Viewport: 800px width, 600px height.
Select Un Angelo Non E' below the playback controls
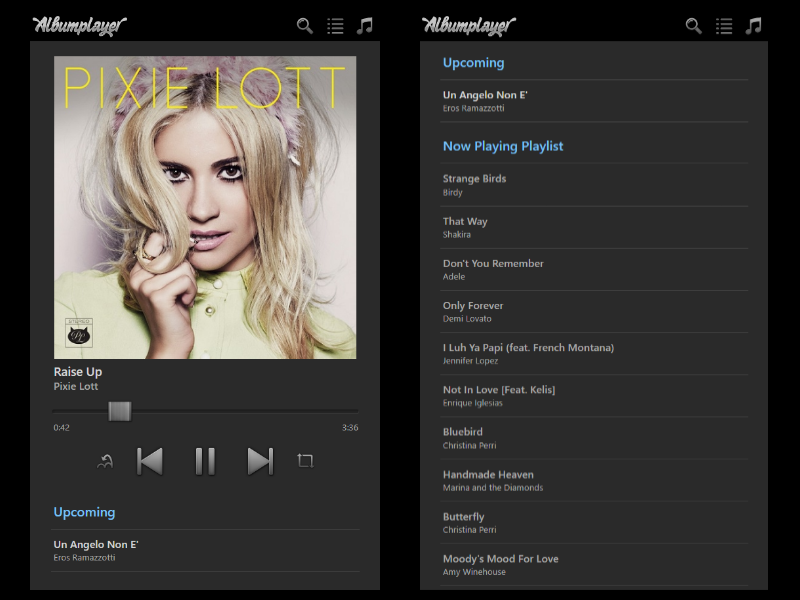(96, 545)
